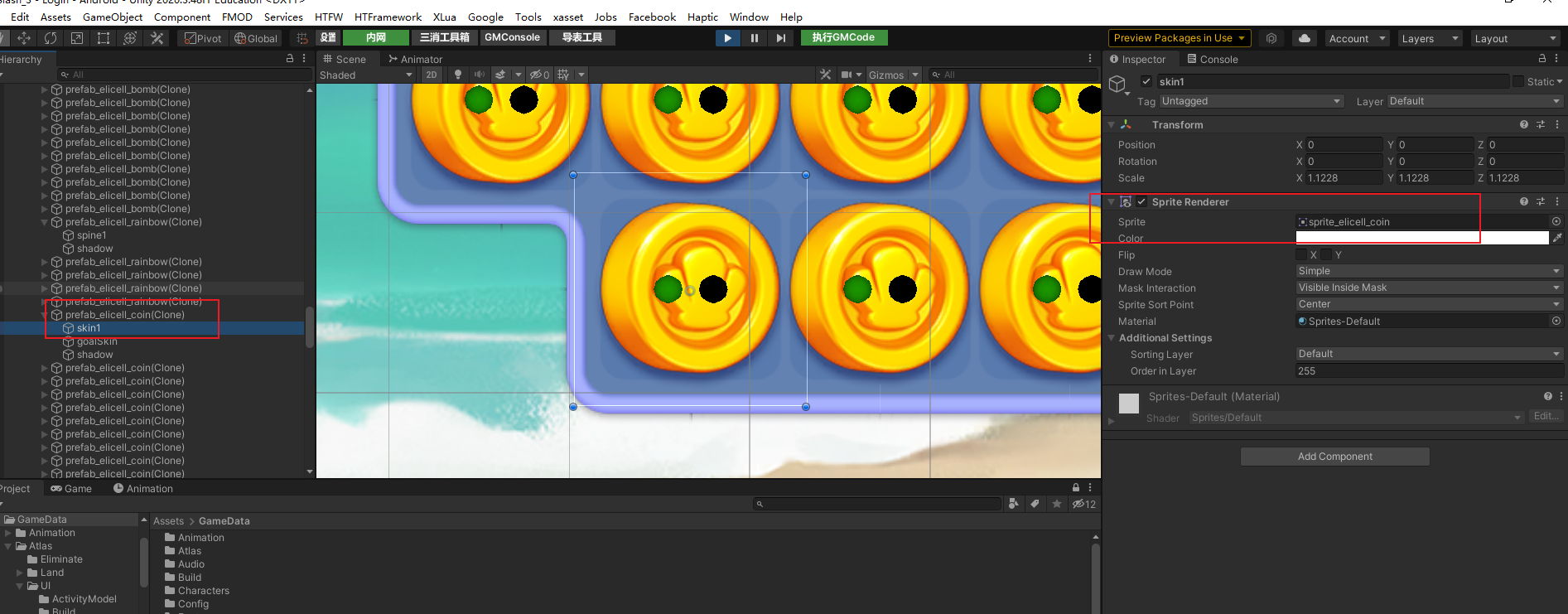The height and width of the screenshot is (614, 1568).
Task: Switch to the Game tab
Action: point(71,488)
